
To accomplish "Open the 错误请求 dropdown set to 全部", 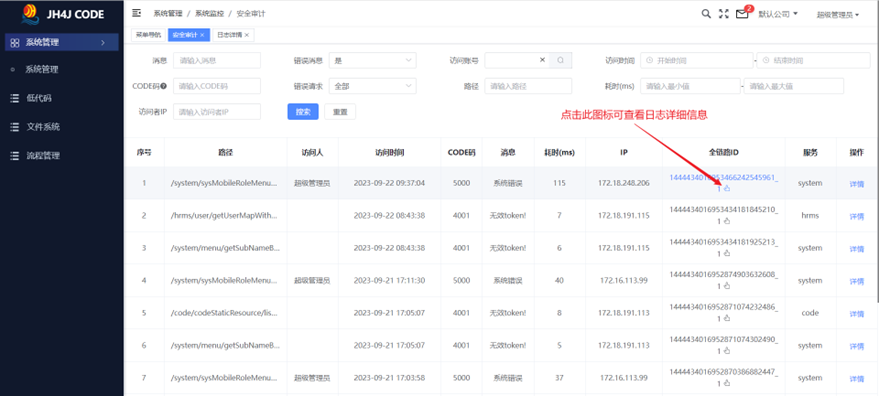I will tap(372, 86).
